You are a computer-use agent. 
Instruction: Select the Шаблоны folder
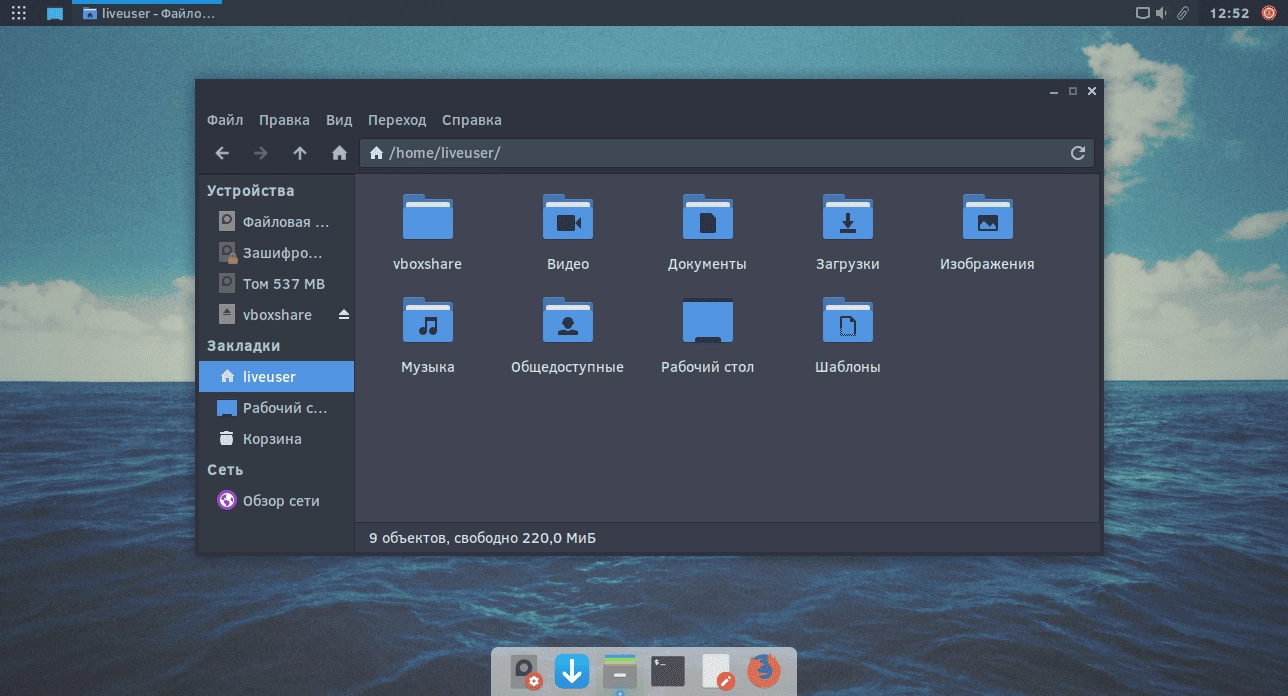(847, 319)
